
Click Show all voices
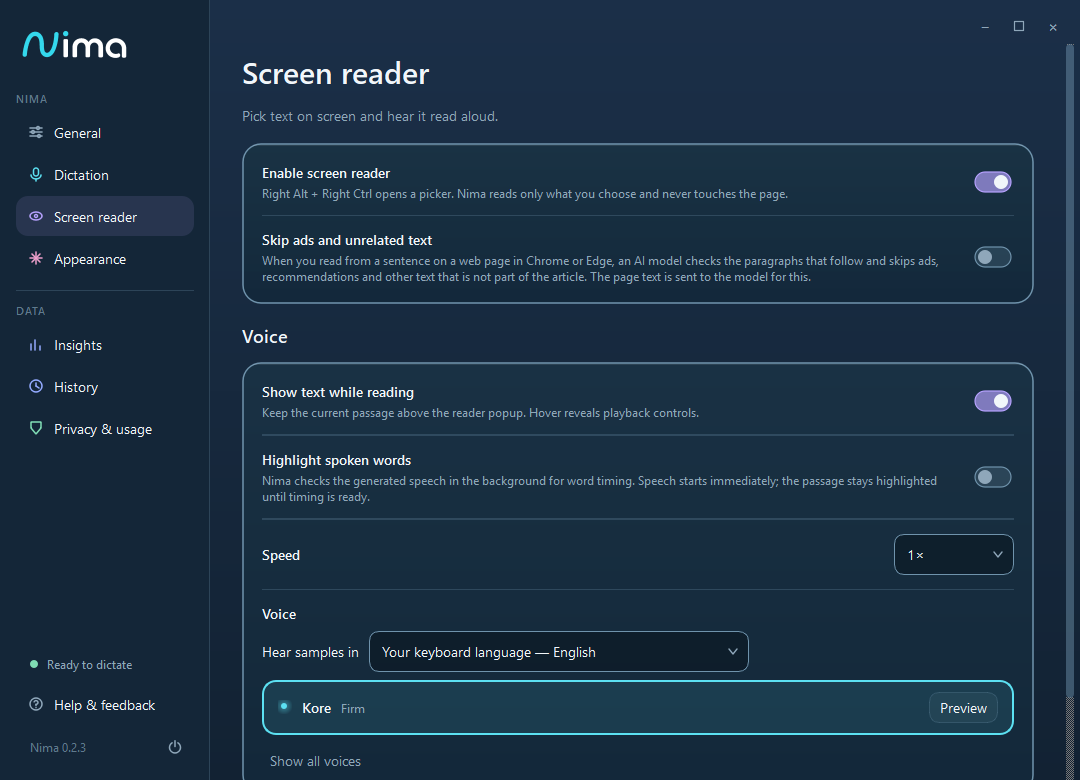click(x=315, y=761)
